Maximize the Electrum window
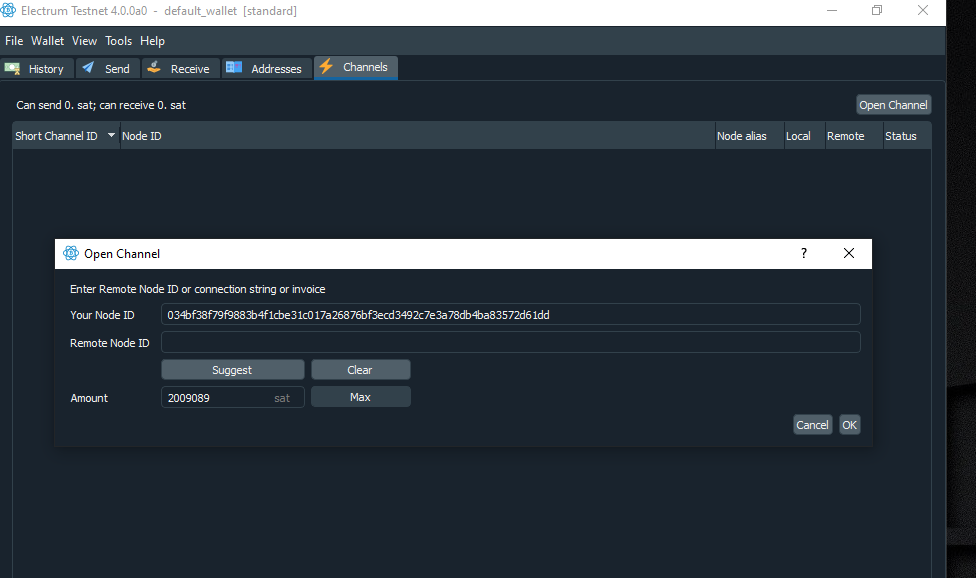The width and height of the screenshot is (976, 578). tap(877, 11)
